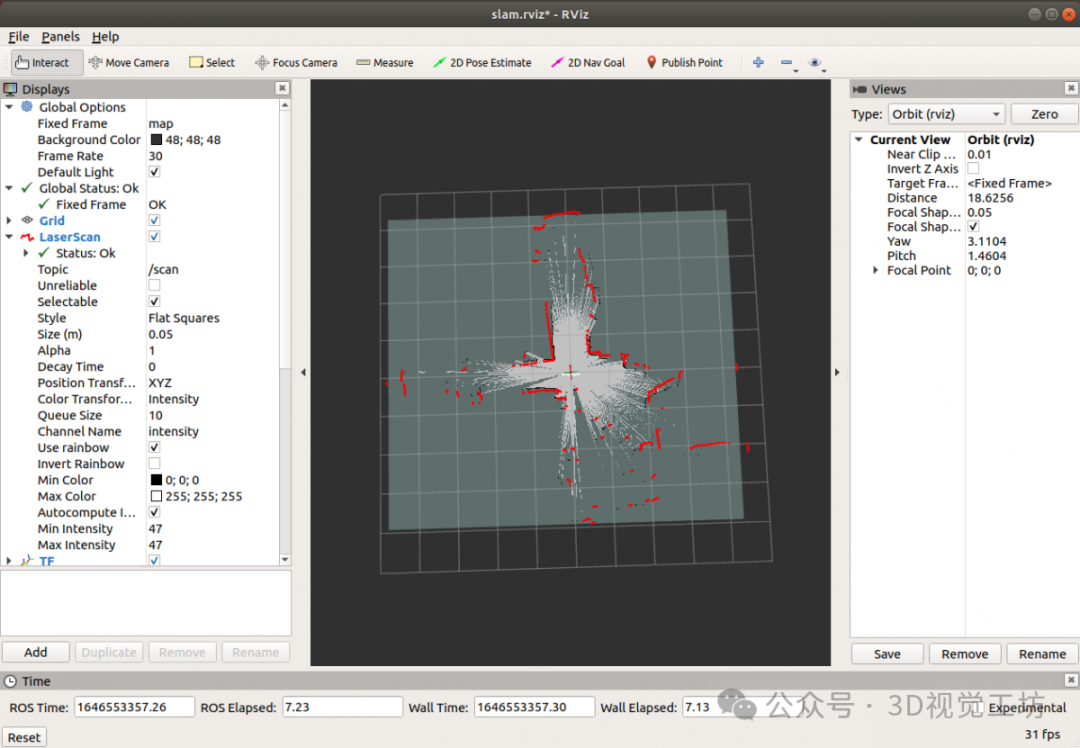Pick the Measure tool

point(384,63)
